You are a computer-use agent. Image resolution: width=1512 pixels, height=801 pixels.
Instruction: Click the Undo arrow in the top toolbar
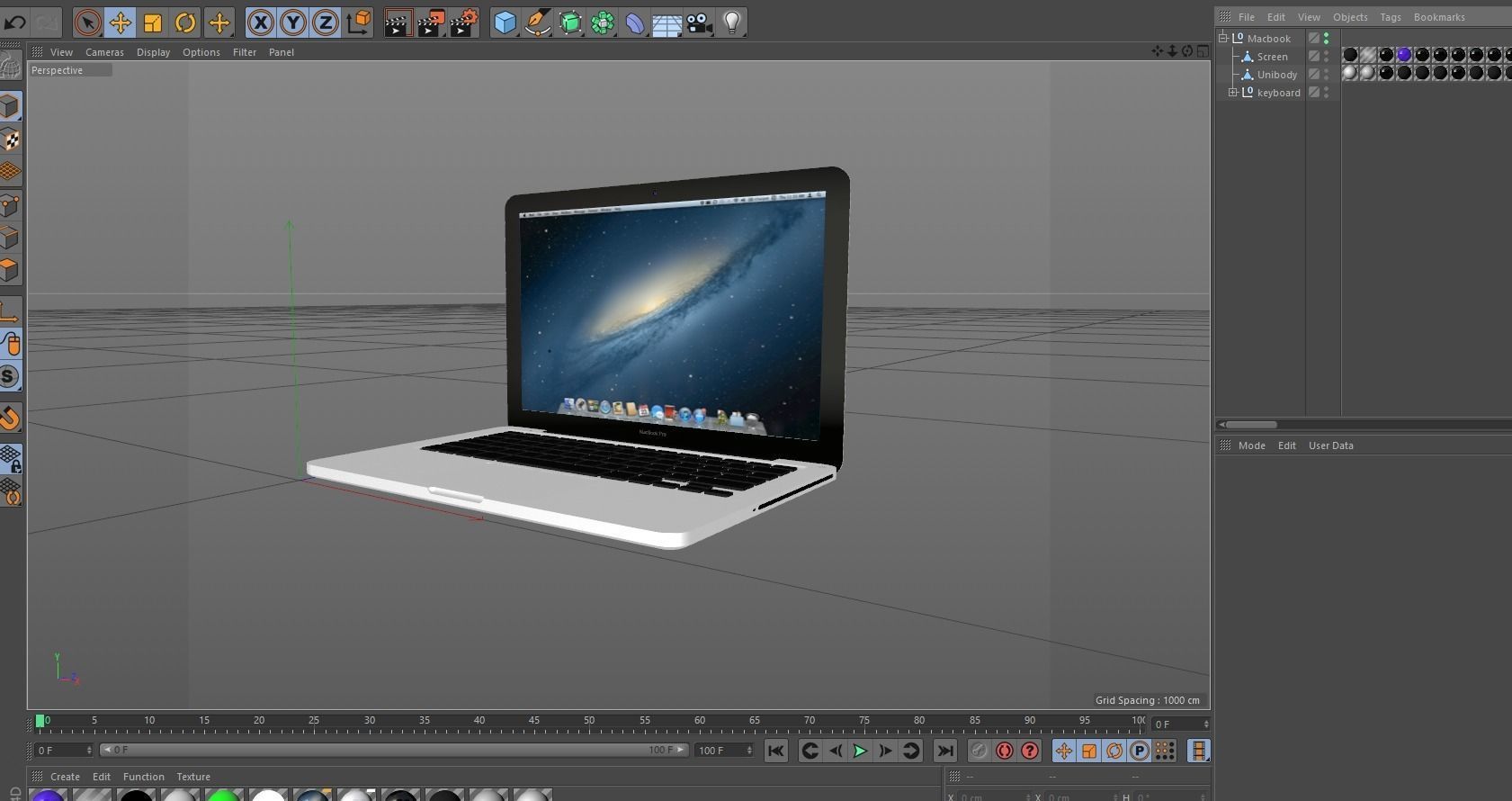15,22
